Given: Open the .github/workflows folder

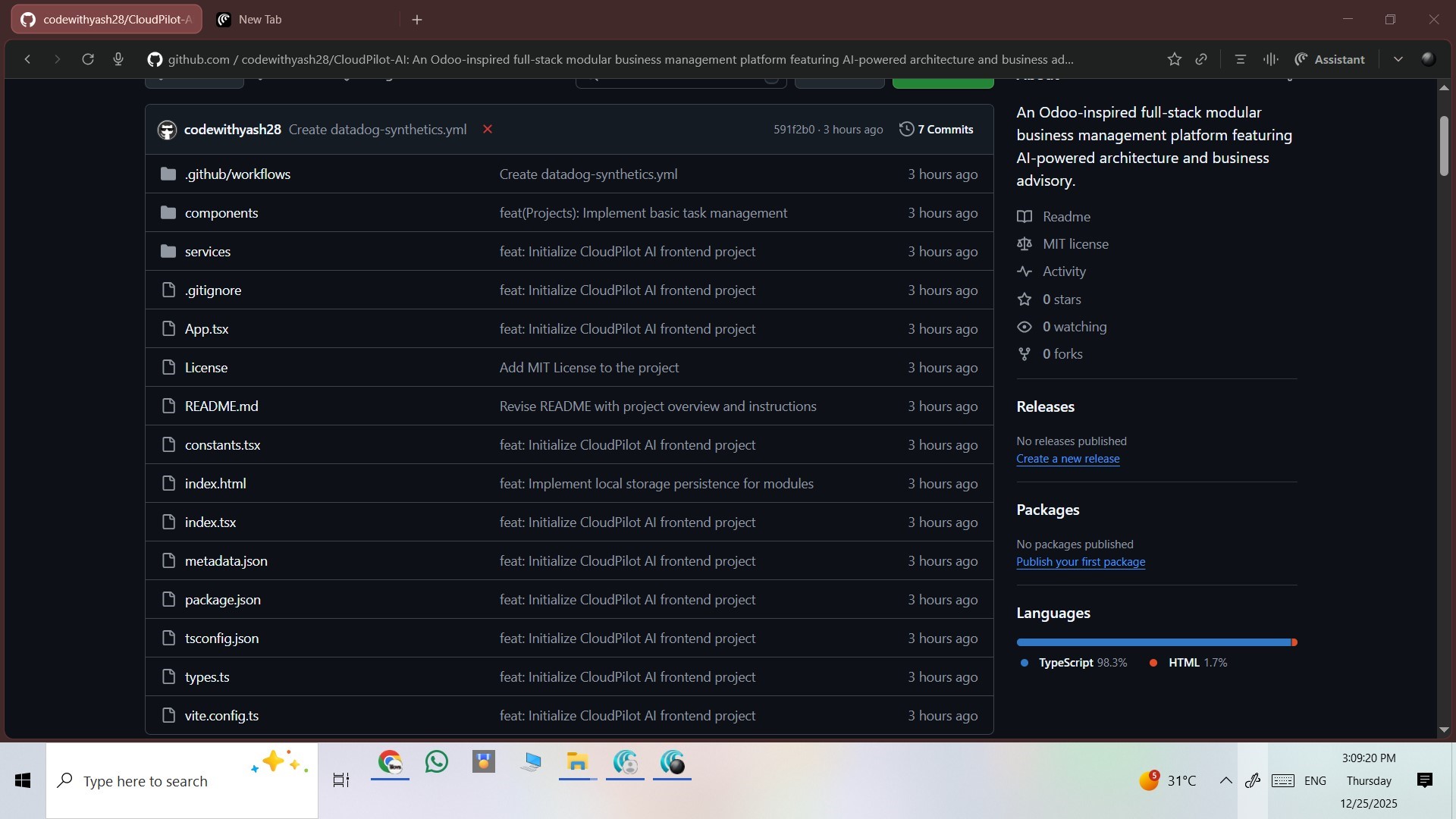Looking at the screenshot, I should pyautogui.click(x=237, y=174).
